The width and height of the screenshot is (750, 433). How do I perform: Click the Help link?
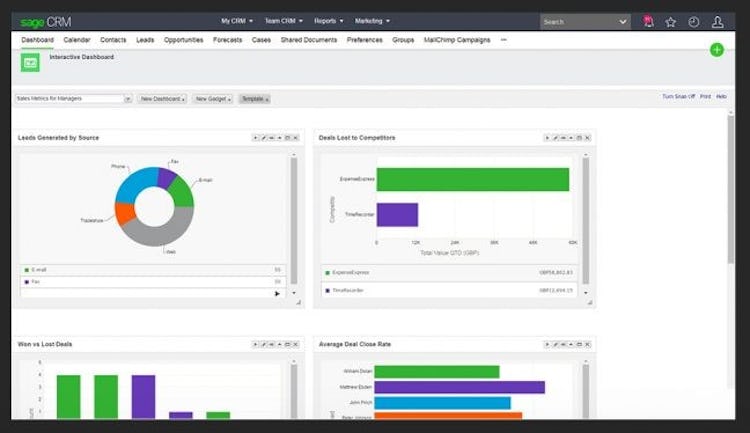[x=721, y=97]
